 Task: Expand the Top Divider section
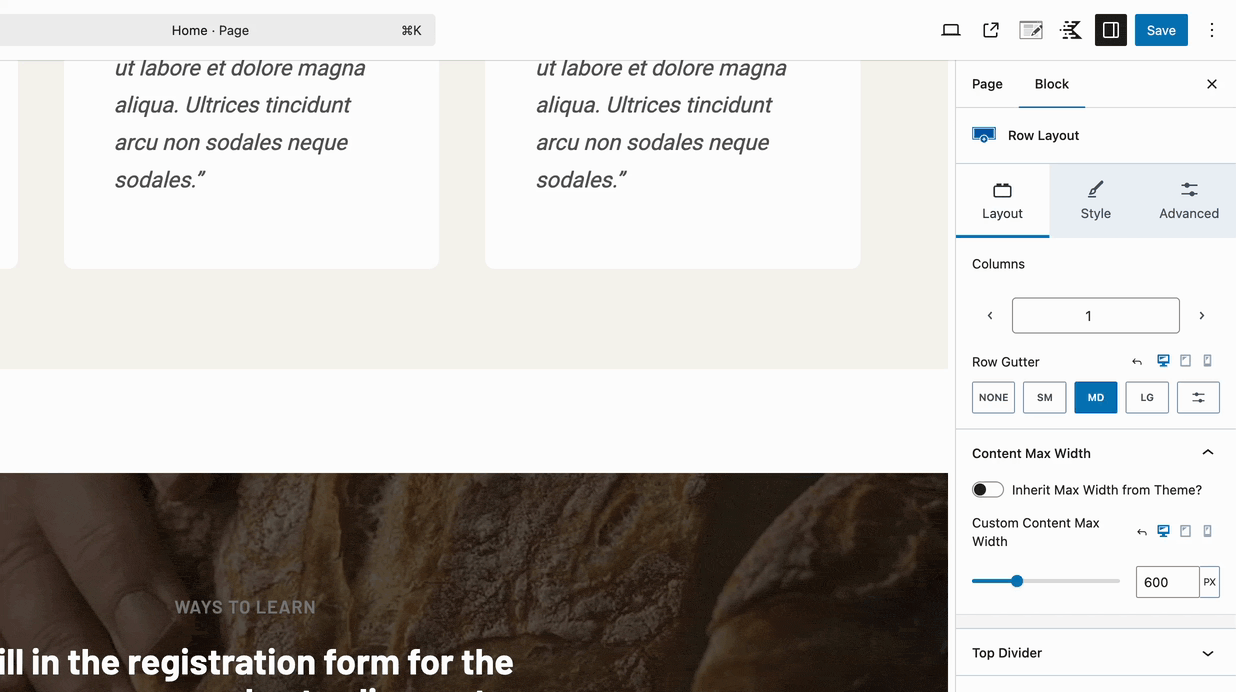1208,653
